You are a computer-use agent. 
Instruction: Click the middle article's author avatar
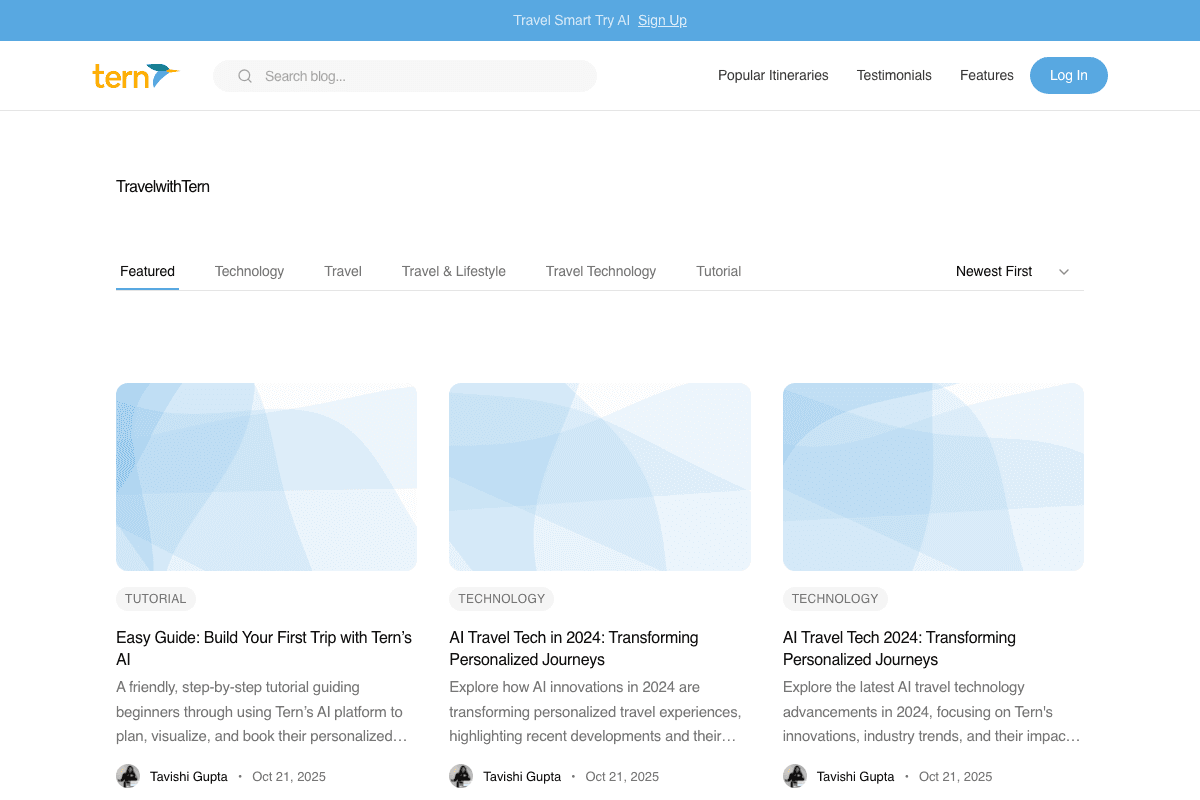[x=462, y=776]
